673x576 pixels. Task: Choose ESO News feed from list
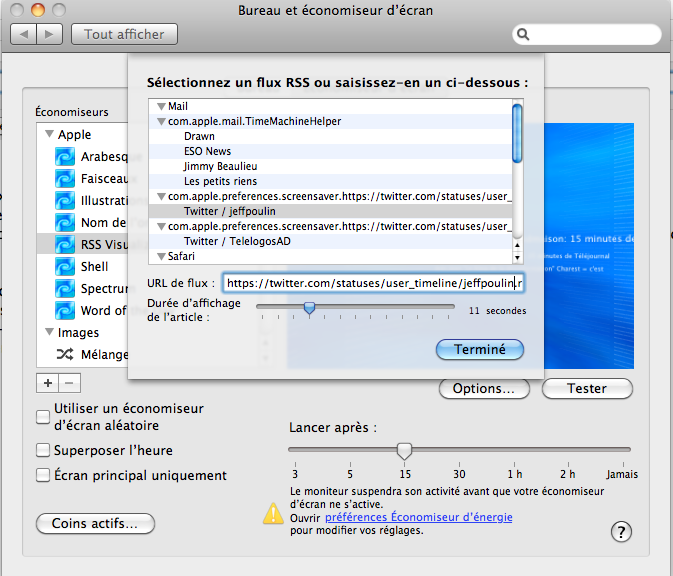click(x=207, y=151)
